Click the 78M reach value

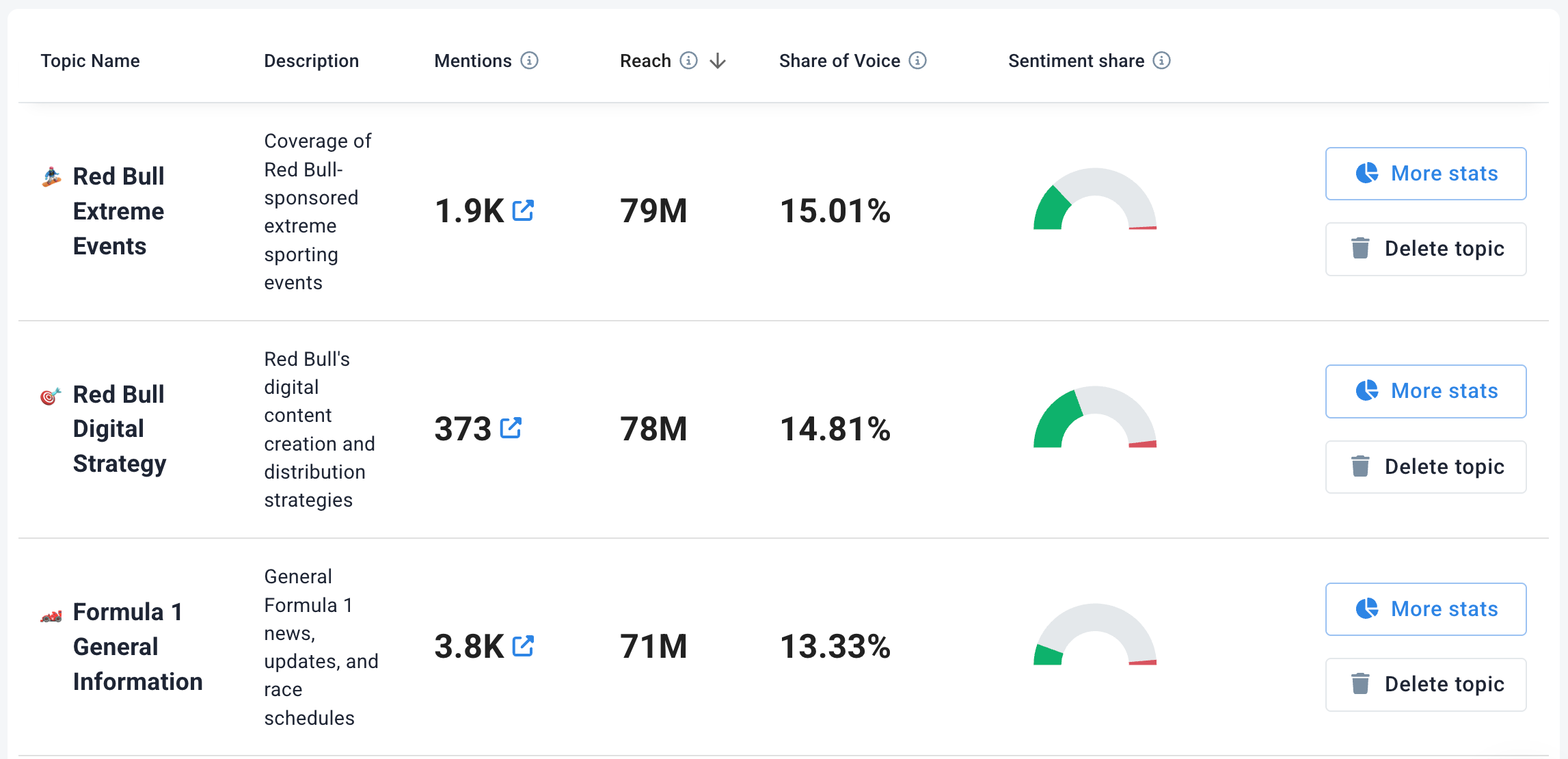pyautogui.click(x=653, y=429)
